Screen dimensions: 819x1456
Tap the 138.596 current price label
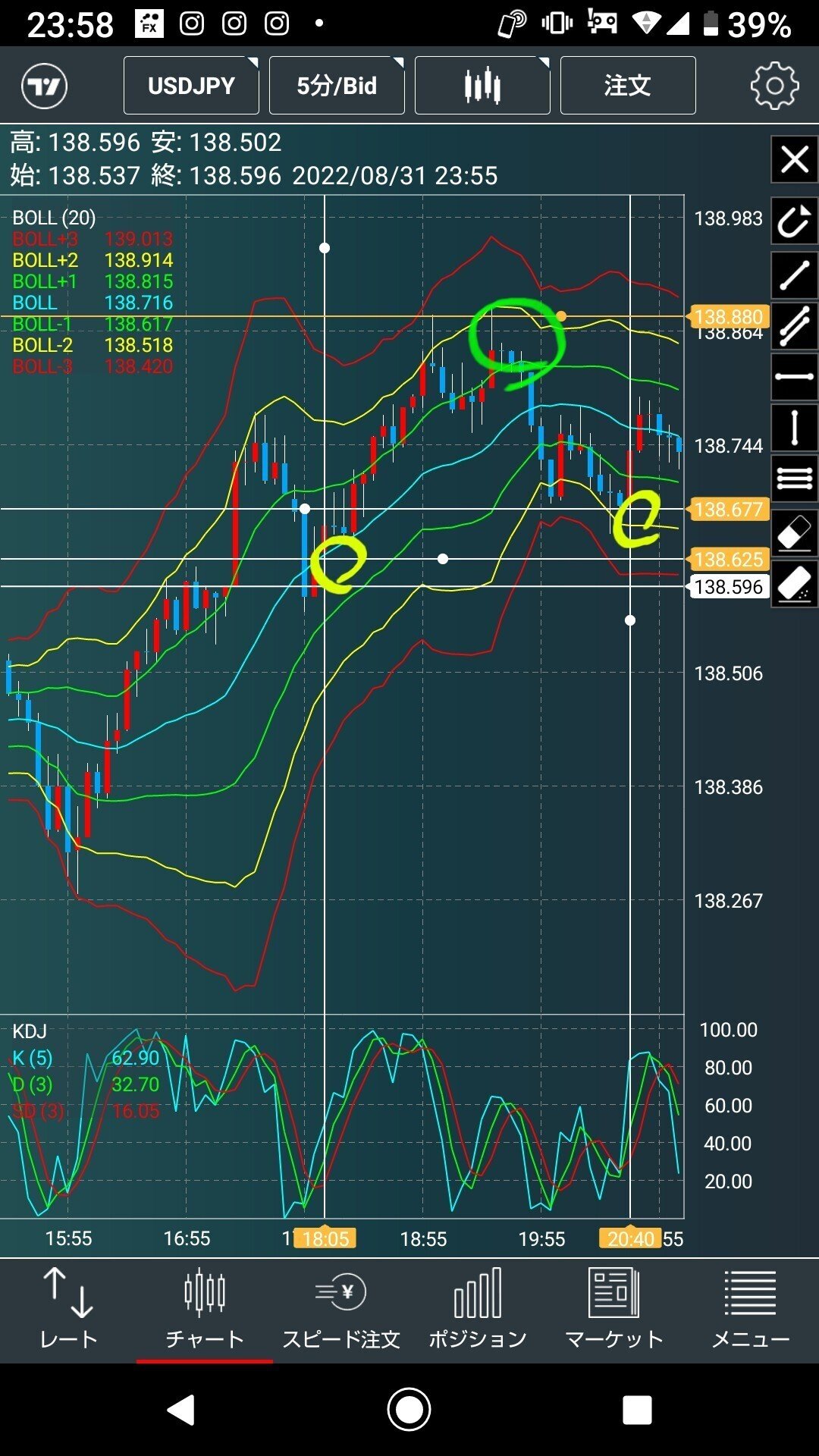[728, 586]
